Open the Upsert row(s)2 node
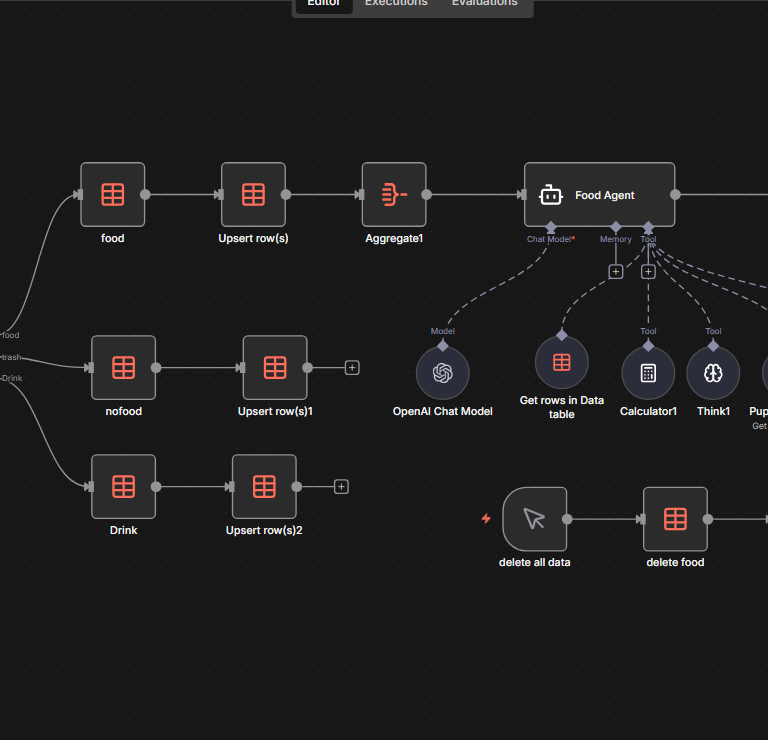The width and height of the screenshot is (768, 740). 264,487
